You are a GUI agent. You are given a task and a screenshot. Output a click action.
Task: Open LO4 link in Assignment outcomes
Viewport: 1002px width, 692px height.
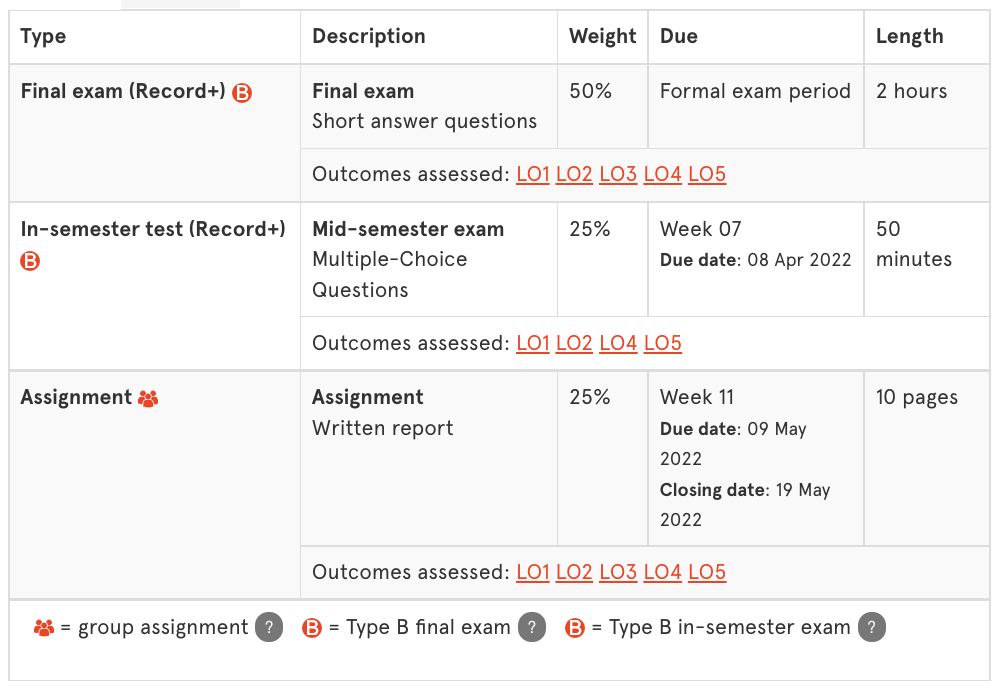(x=662, y=572)
